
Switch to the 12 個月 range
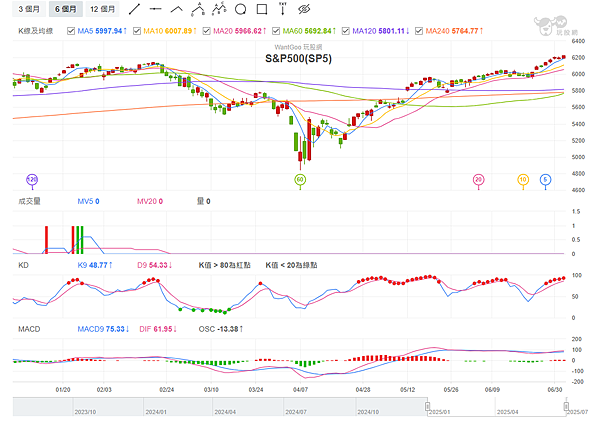102,9
